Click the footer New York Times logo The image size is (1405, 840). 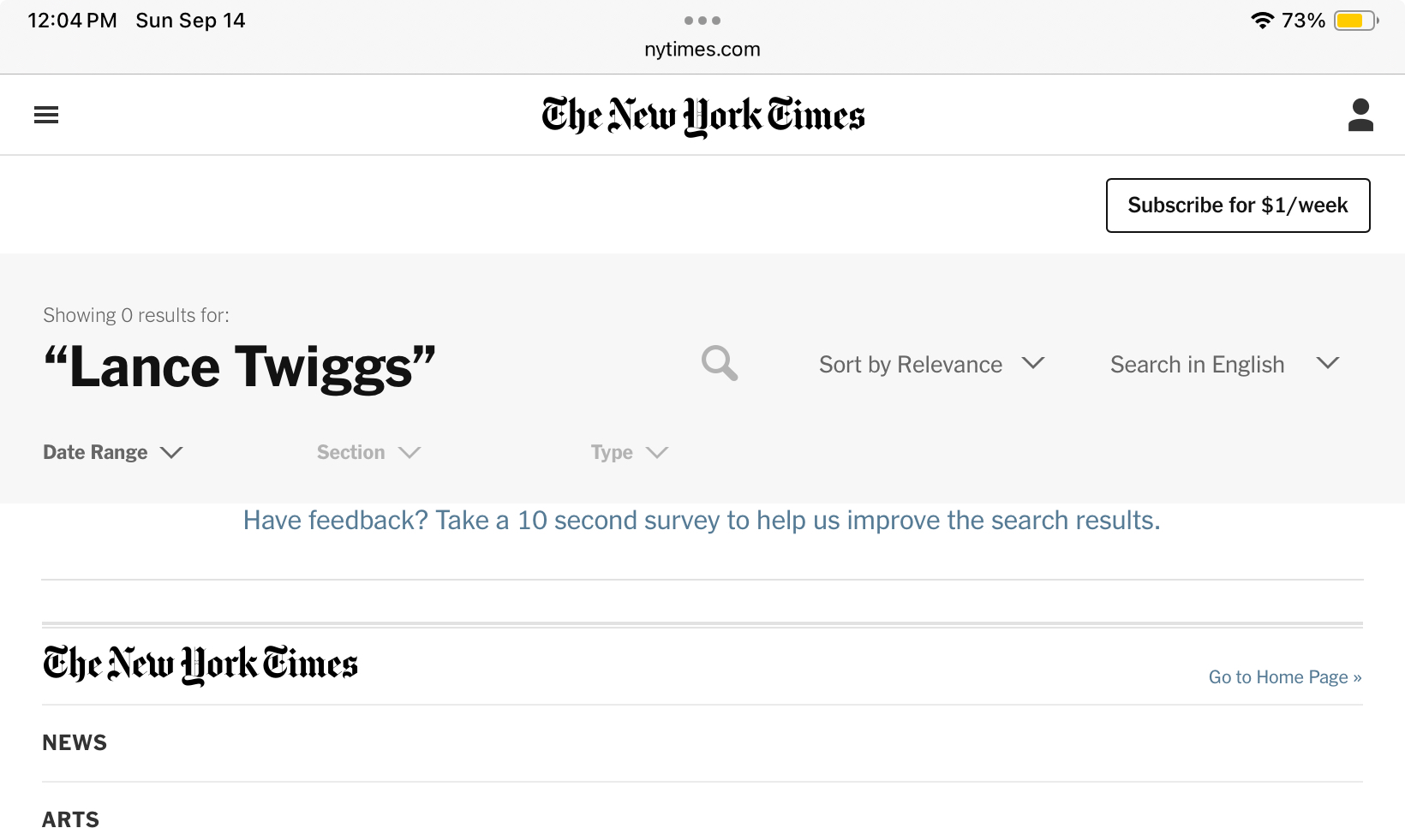tap(200, 664)
